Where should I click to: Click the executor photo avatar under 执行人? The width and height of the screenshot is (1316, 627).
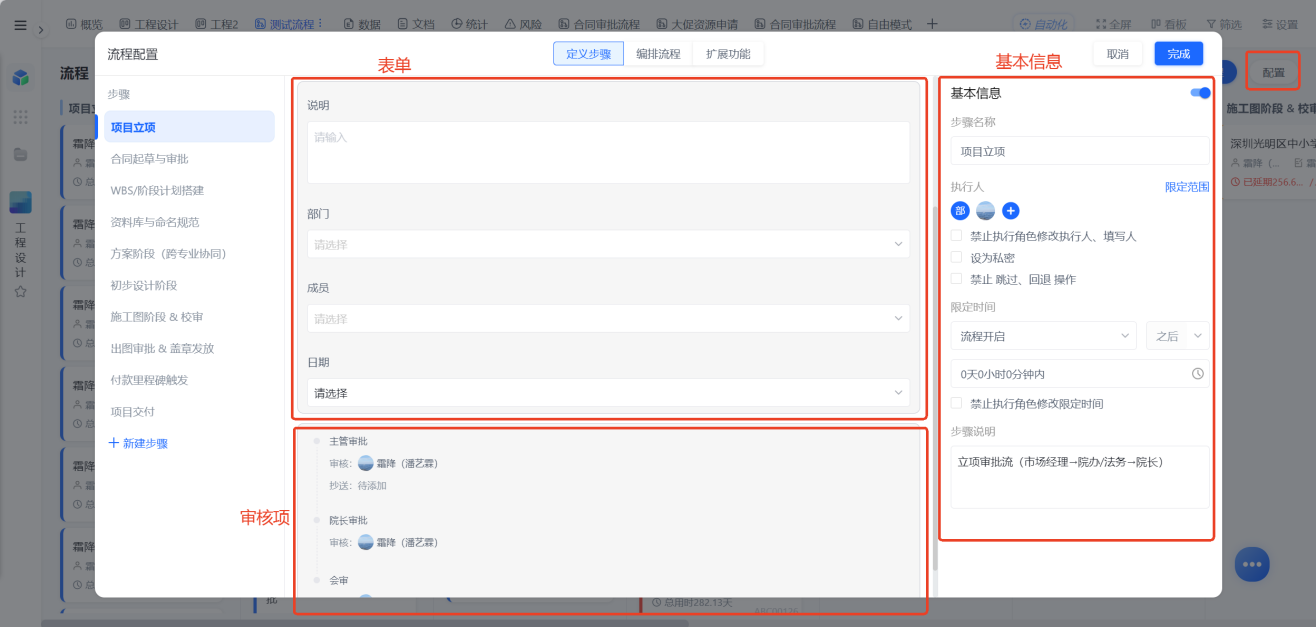click(985, 211)
